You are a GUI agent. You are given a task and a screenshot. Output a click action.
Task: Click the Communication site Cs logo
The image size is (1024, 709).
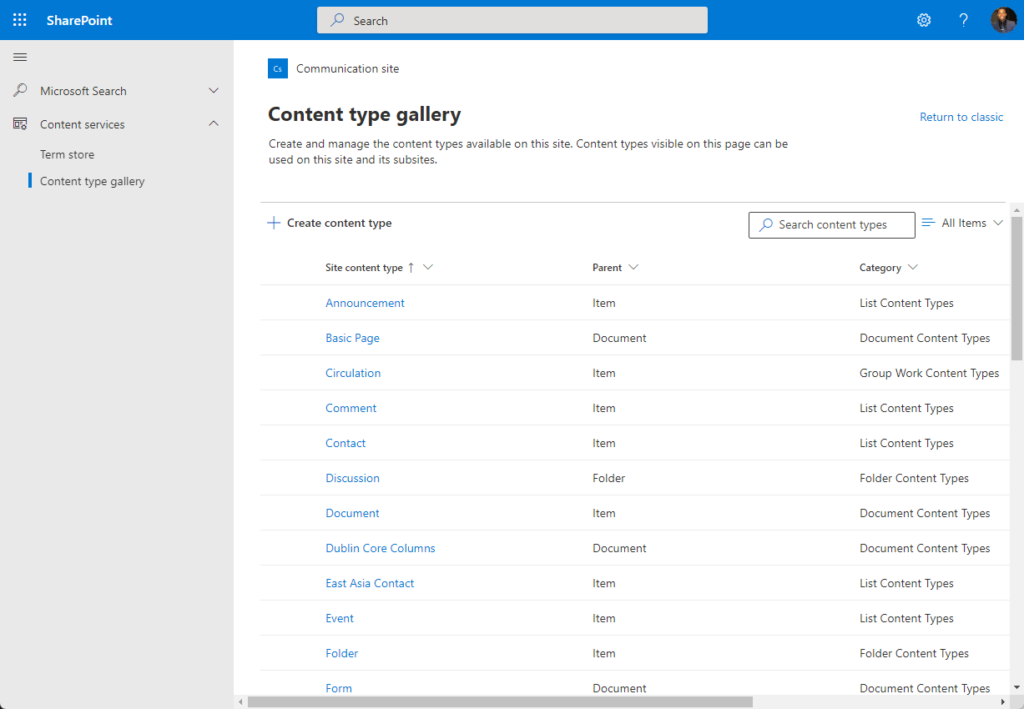(278, 69)
